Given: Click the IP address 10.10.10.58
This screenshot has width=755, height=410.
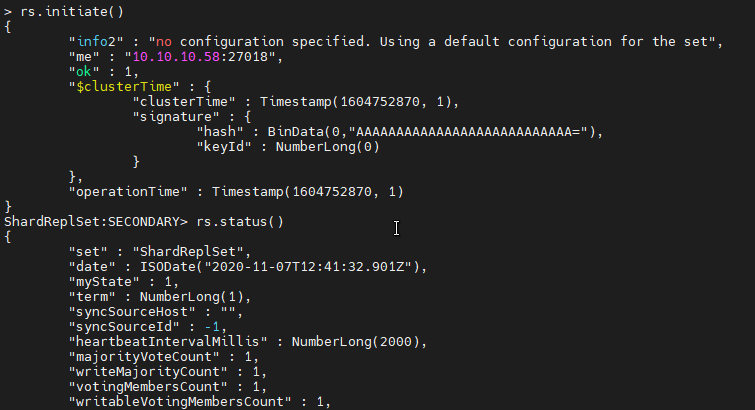Looking at the screenshot, I should coord(176,56).
